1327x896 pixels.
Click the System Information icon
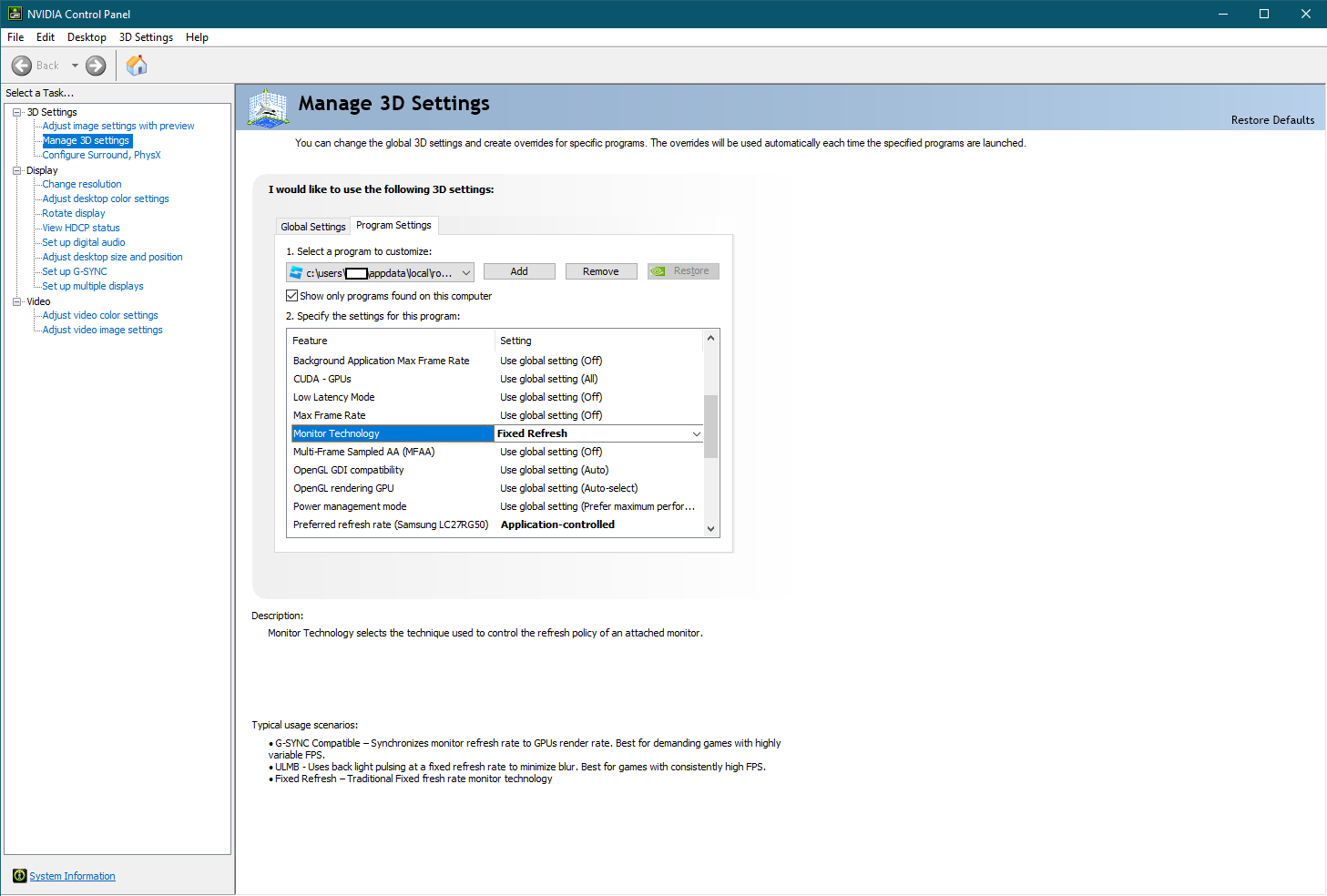click(20, 876)
